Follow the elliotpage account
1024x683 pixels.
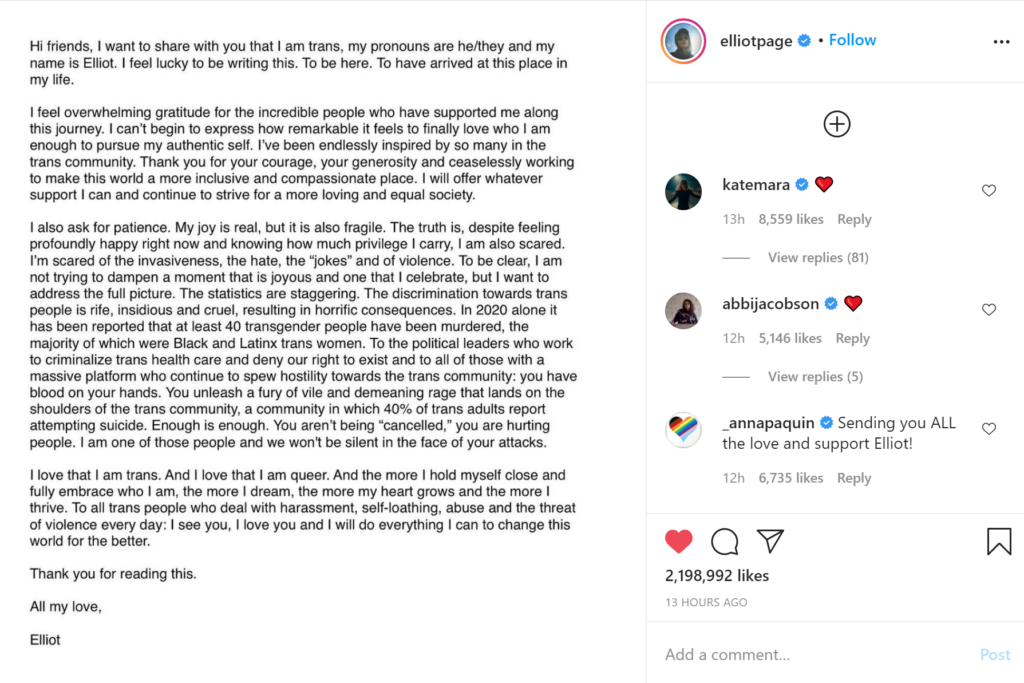(852, 40)
